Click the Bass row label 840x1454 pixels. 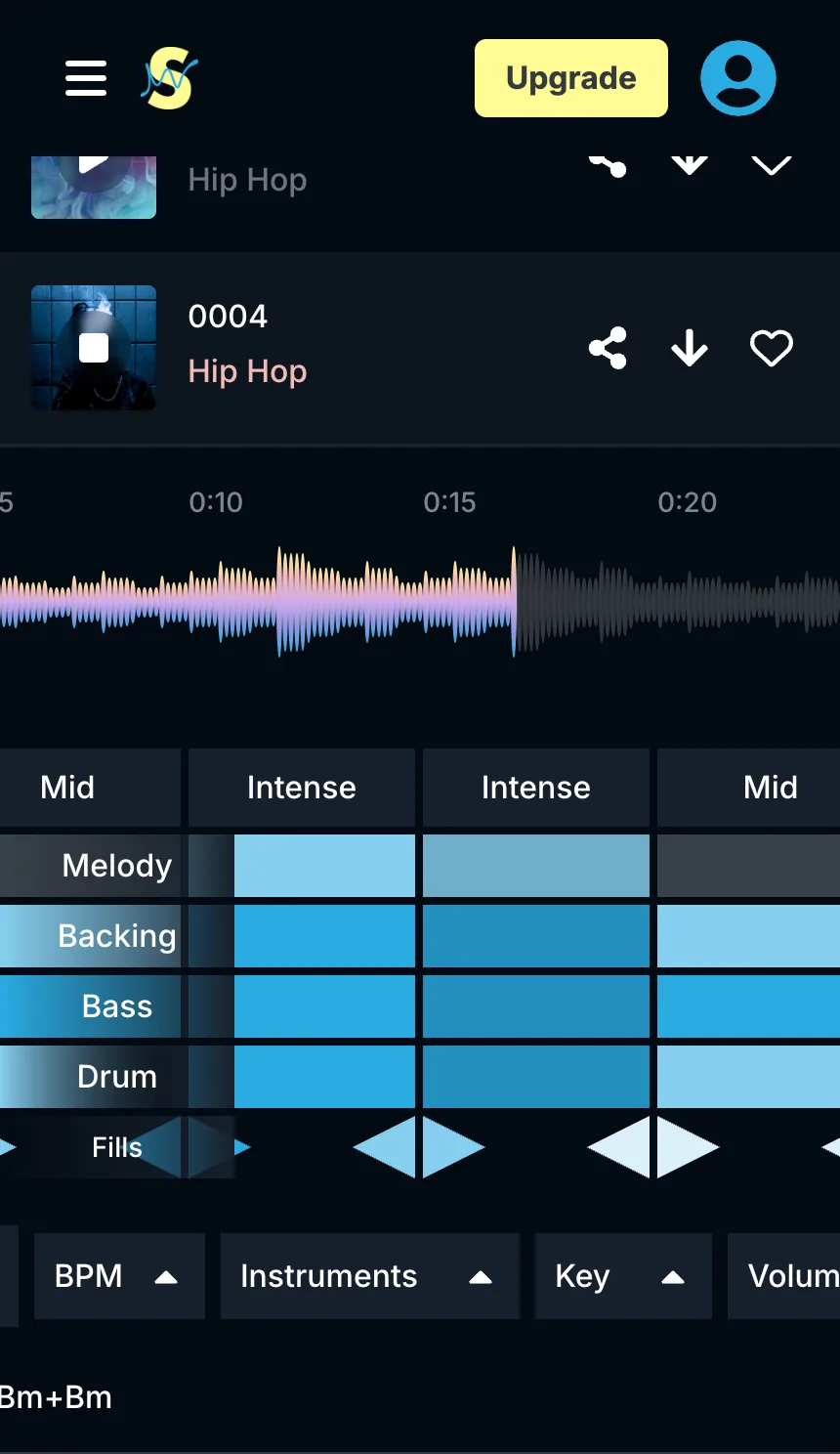tap(117, 1006)
